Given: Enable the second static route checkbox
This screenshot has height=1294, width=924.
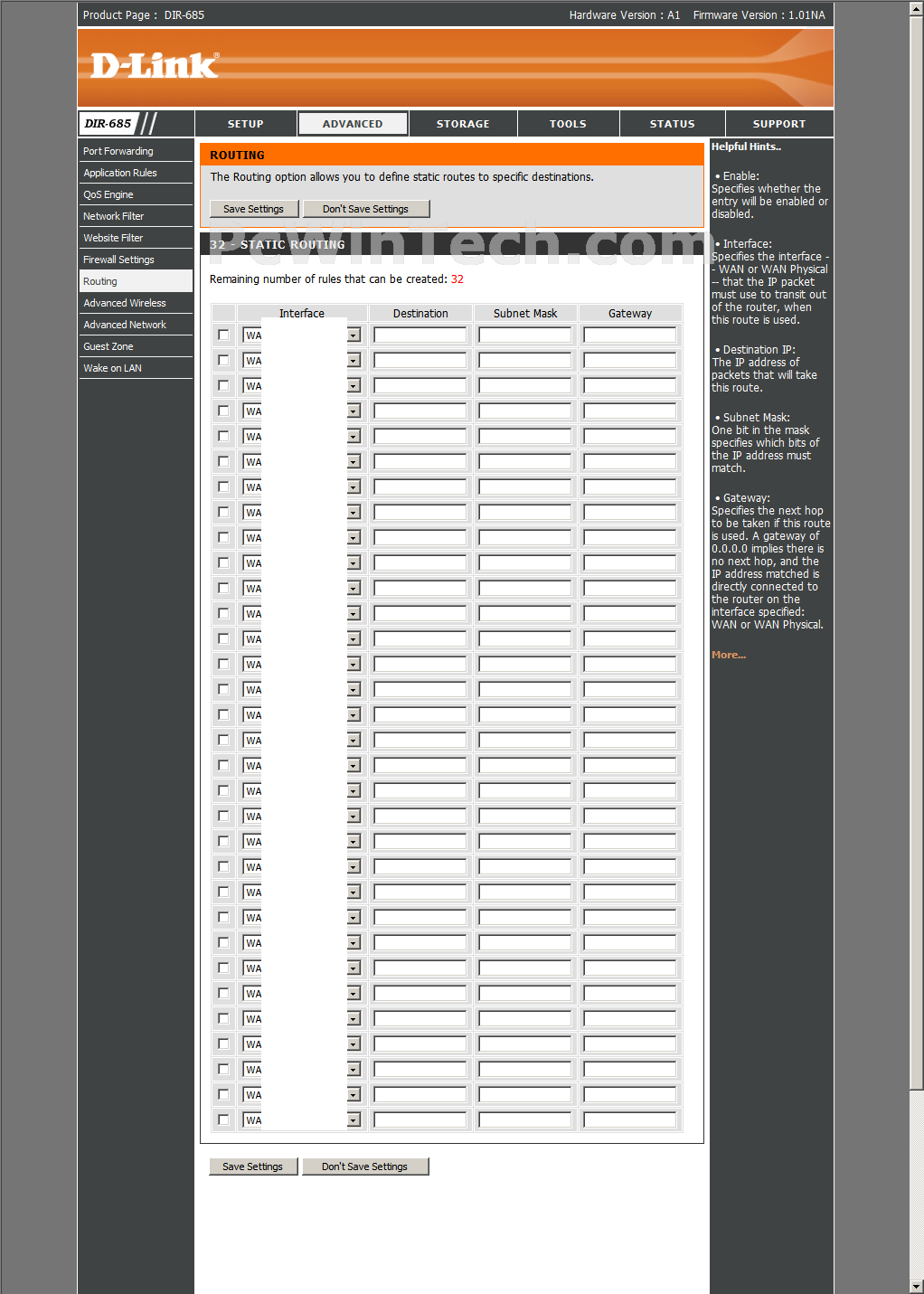Looking at the screenshot, I should (223, 360).
